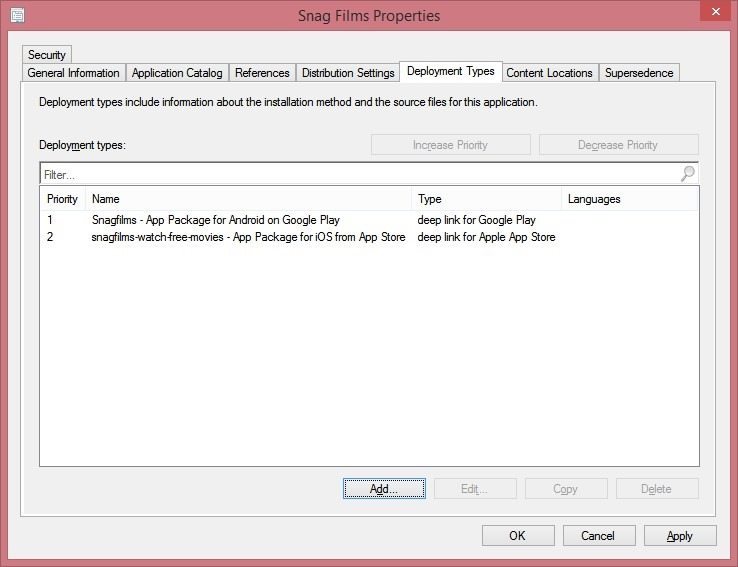Viewport: 738px width, 567px height.
Task: Switch to the References tab
Action: [262, 73]
